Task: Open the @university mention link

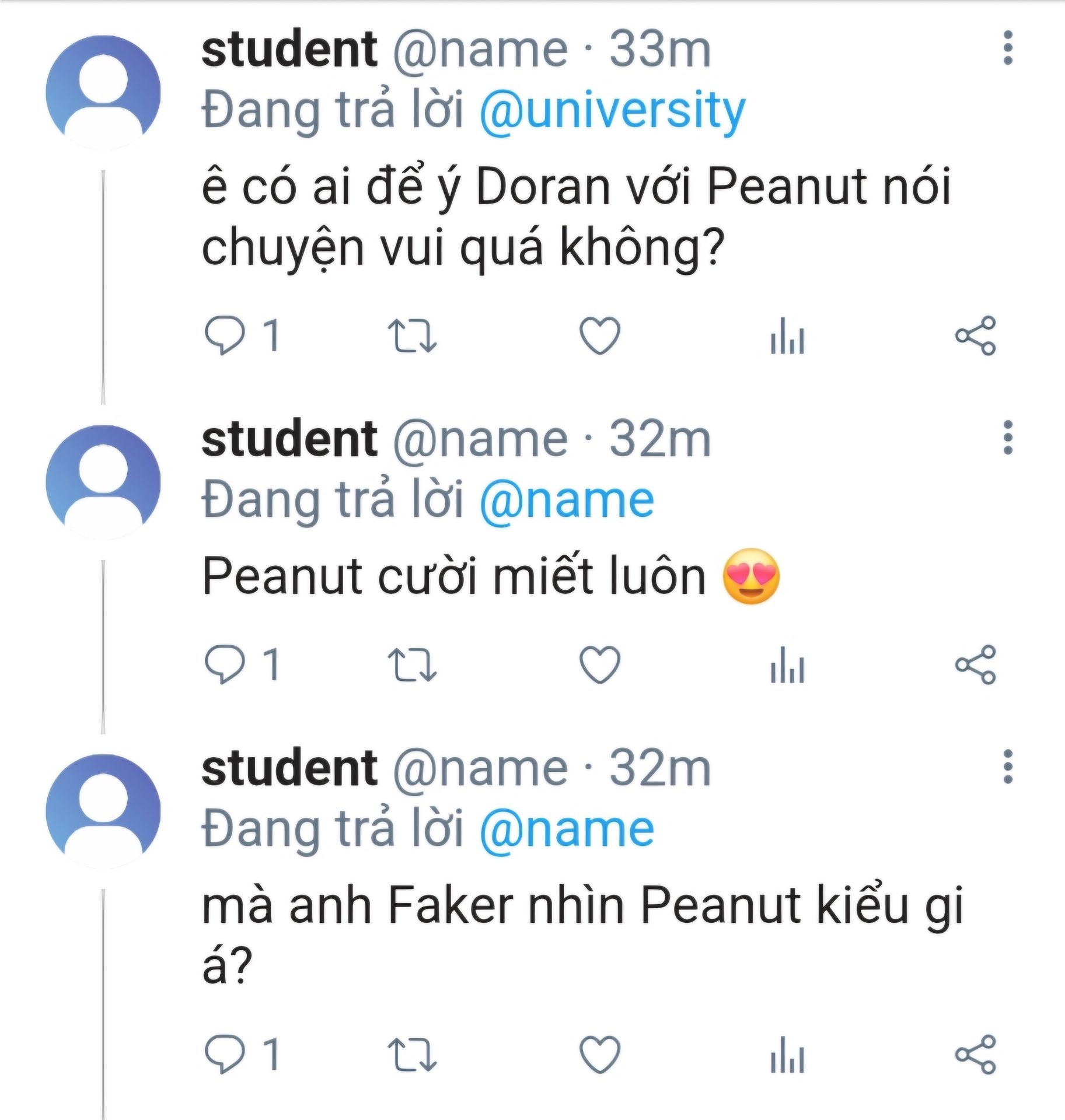Action: click(612, 110)
